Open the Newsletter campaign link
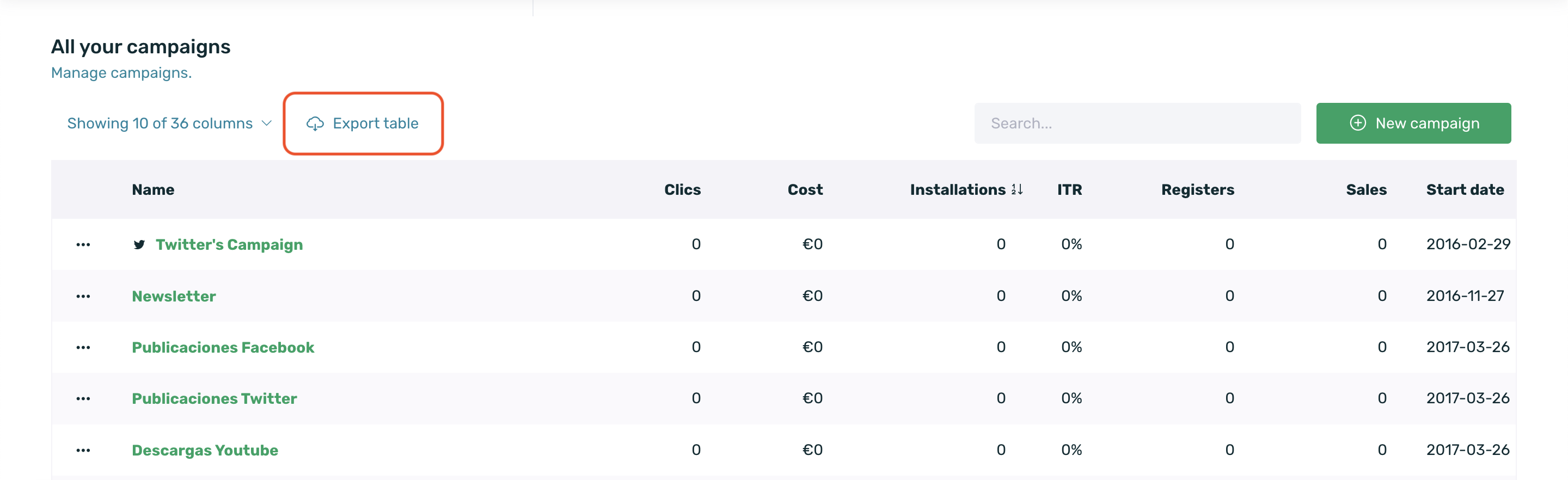 click(x=174, y=296)
